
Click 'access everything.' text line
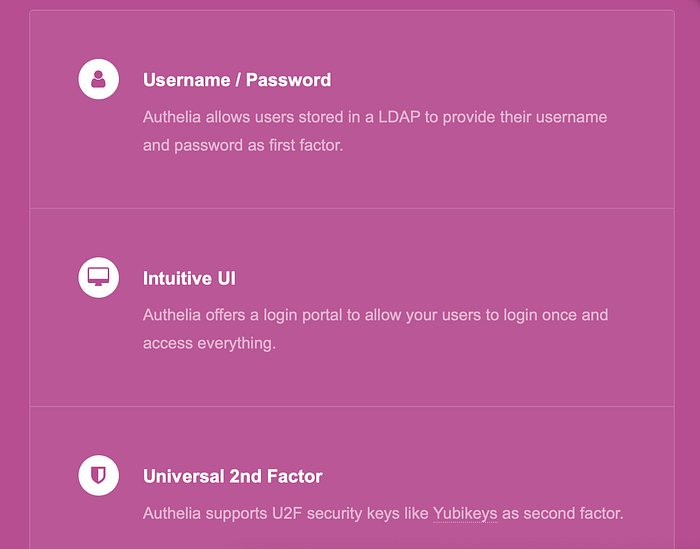tap(209, 343)
